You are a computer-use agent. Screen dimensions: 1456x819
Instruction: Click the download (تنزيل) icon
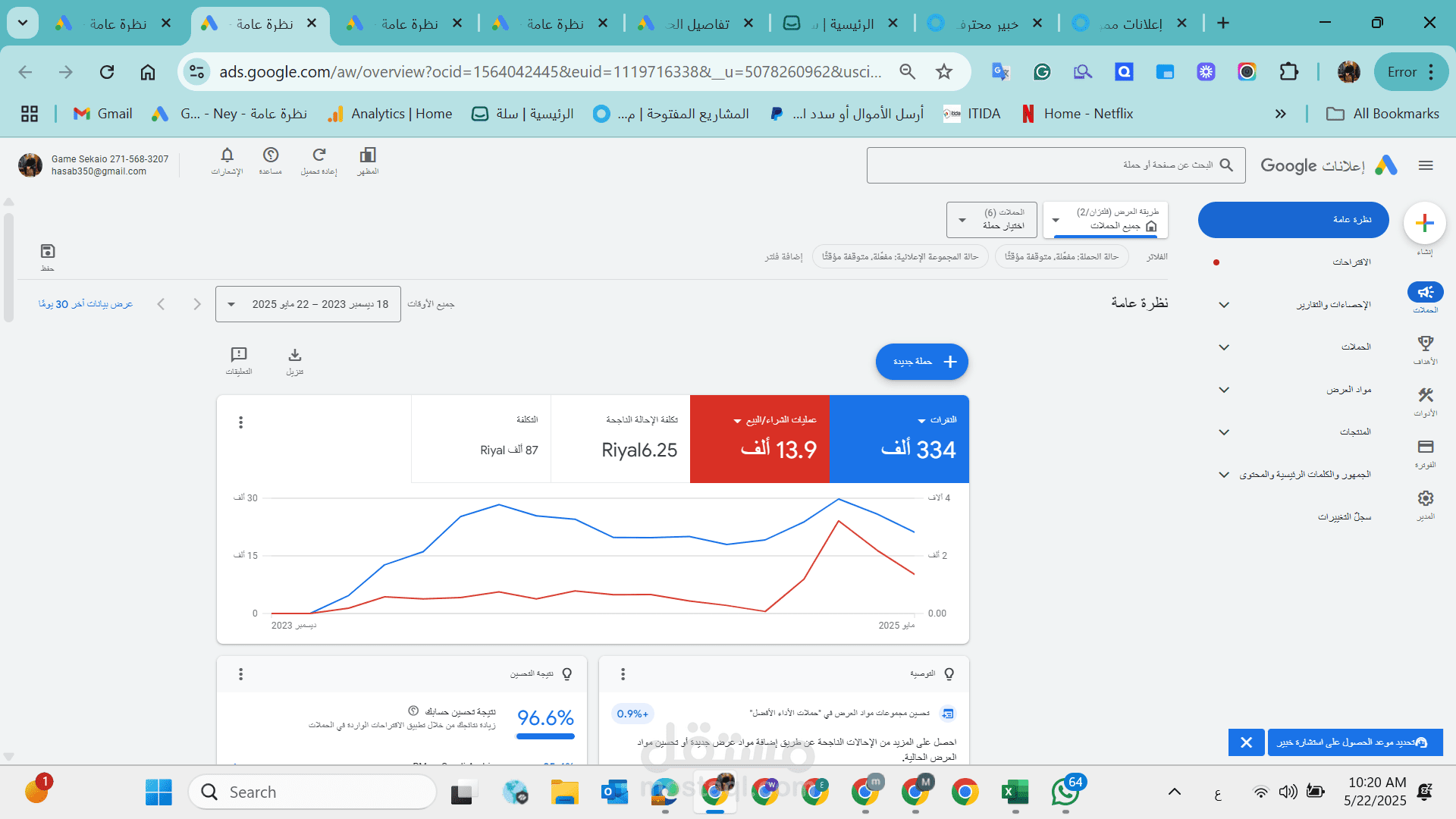(x=295, y=356)
